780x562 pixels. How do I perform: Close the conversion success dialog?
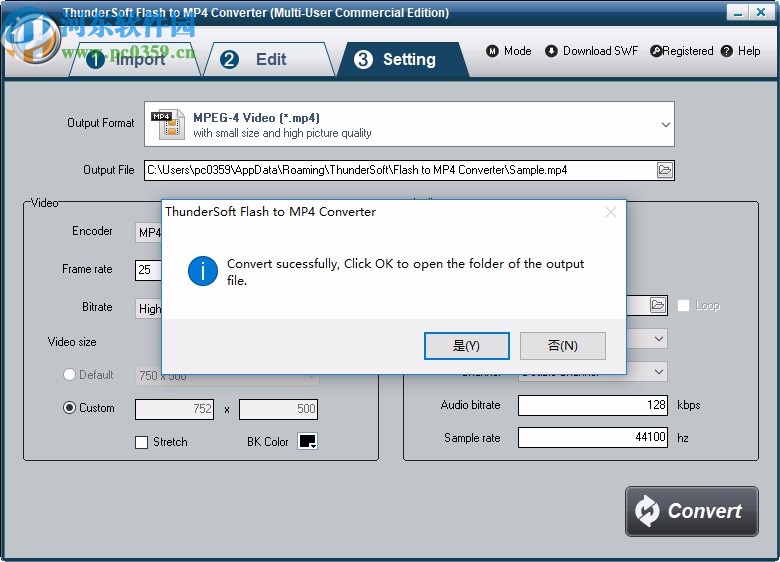pyautogui.click(x=611, y=212)
